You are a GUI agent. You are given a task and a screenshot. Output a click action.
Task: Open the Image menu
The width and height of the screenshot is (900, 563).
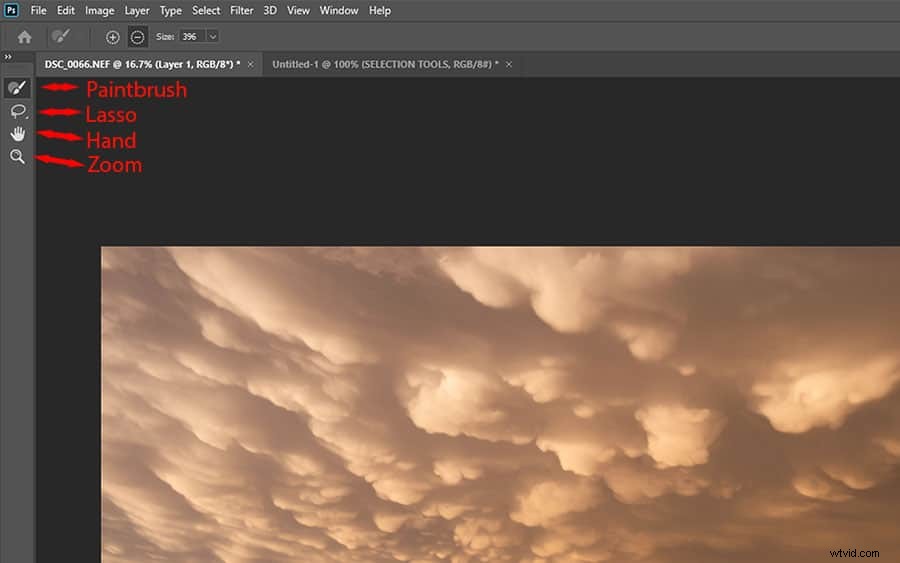point(99,10)
